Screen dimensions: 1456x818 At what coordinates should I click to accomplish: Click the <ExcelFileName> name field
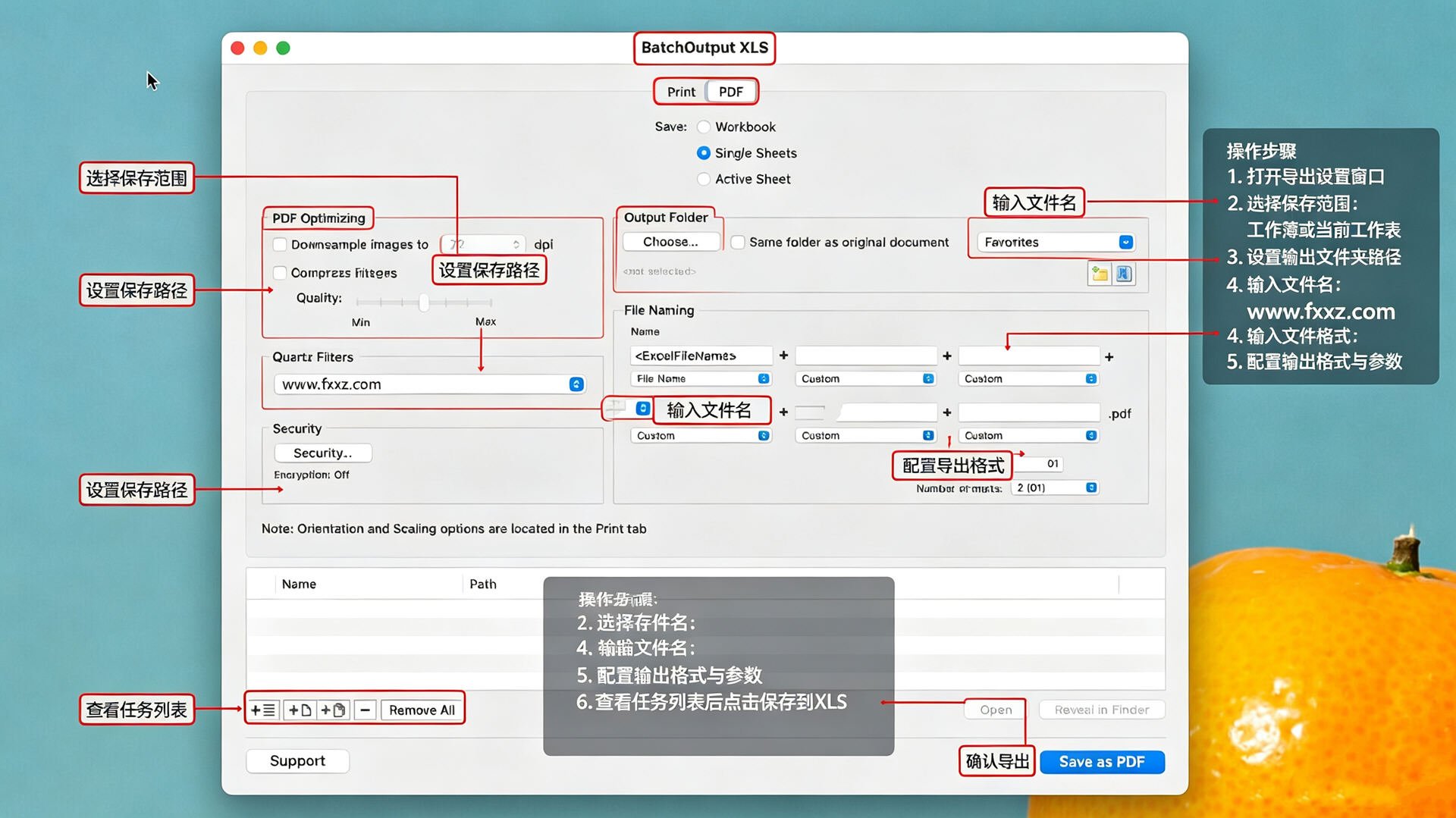point(701,356)
